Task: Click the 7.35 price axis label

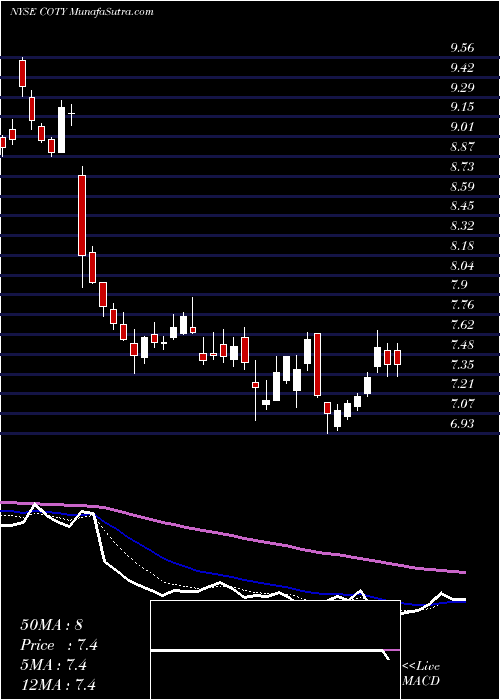Action: 462,364
